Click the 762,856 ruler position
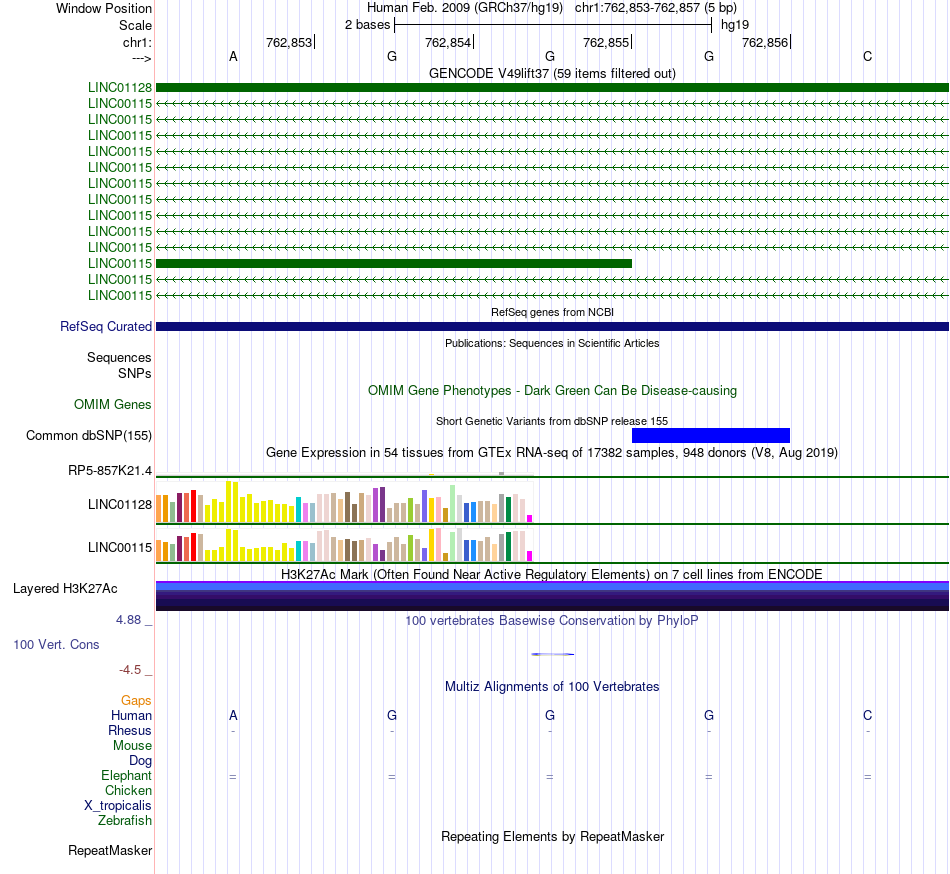950x874 pixels. [765, 42]
